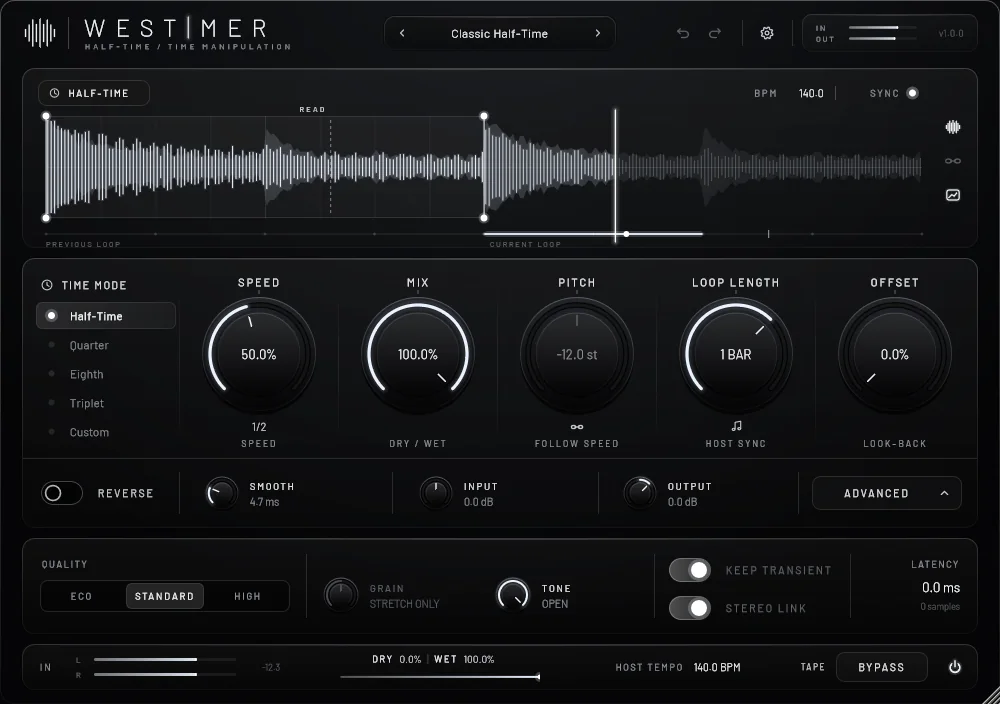Go to the previous preset
Image resolution: width=1000 pixels, height=704 pixels.
click(x=402, y=33)
